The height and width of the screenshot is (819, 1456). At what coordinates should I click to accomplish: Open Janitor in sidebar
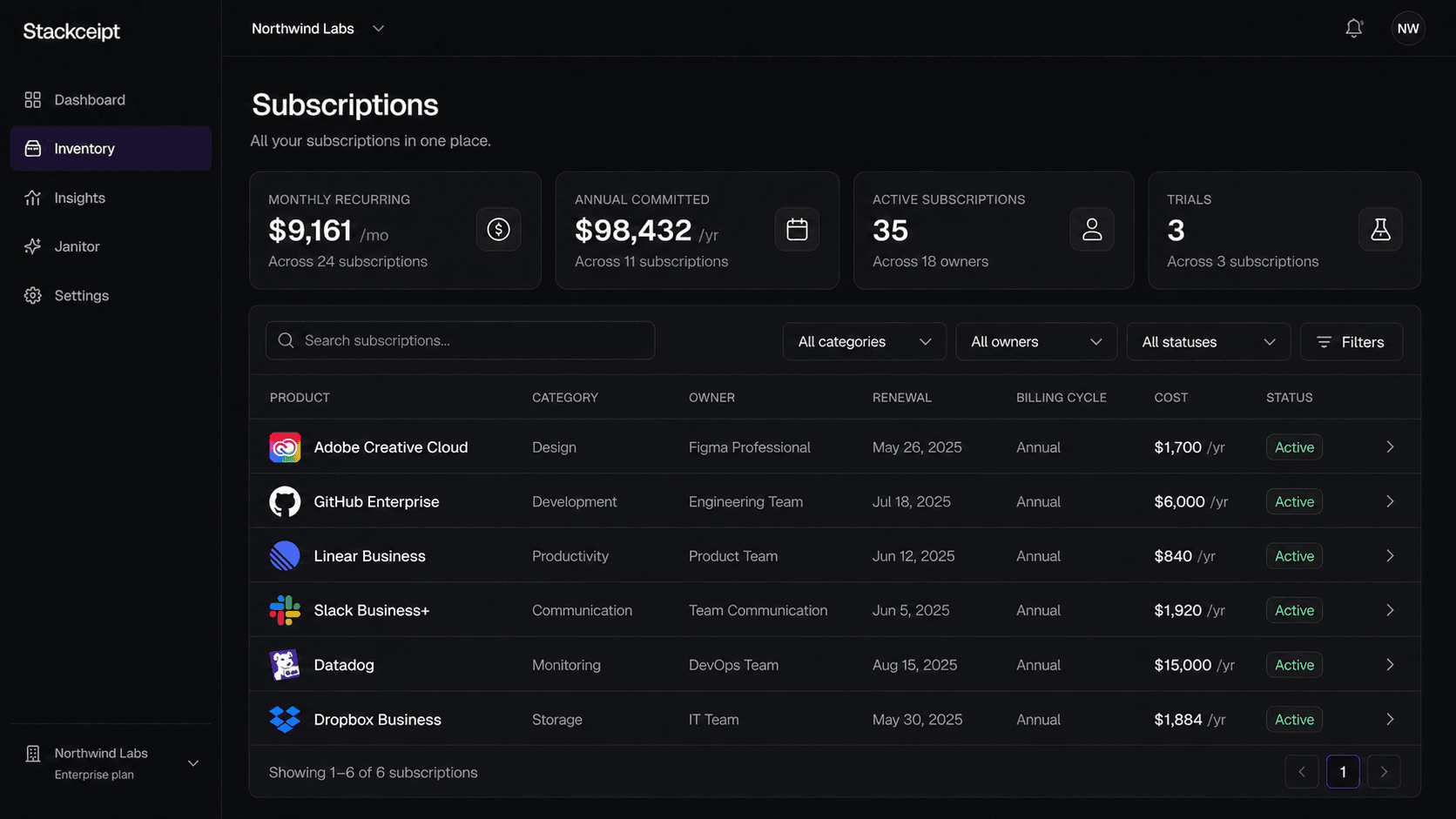pos(111,247)
